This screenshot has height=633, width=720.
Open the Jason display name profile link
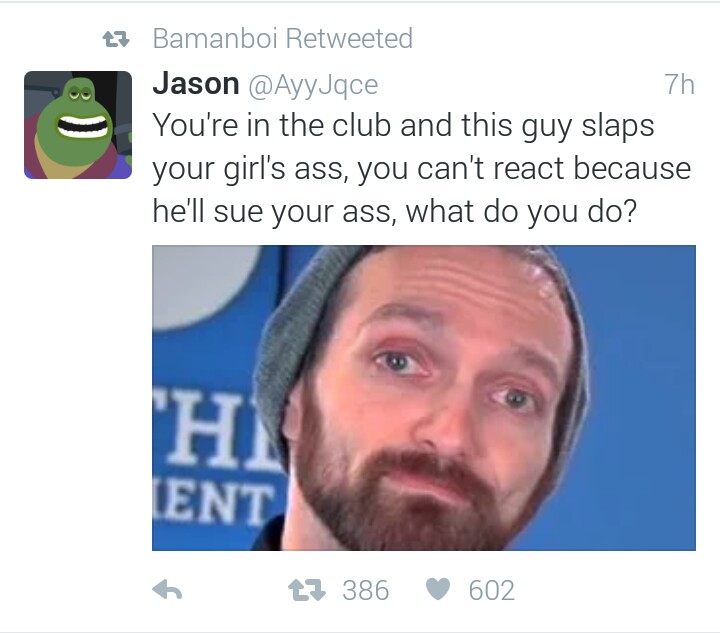tap(196, 84)
